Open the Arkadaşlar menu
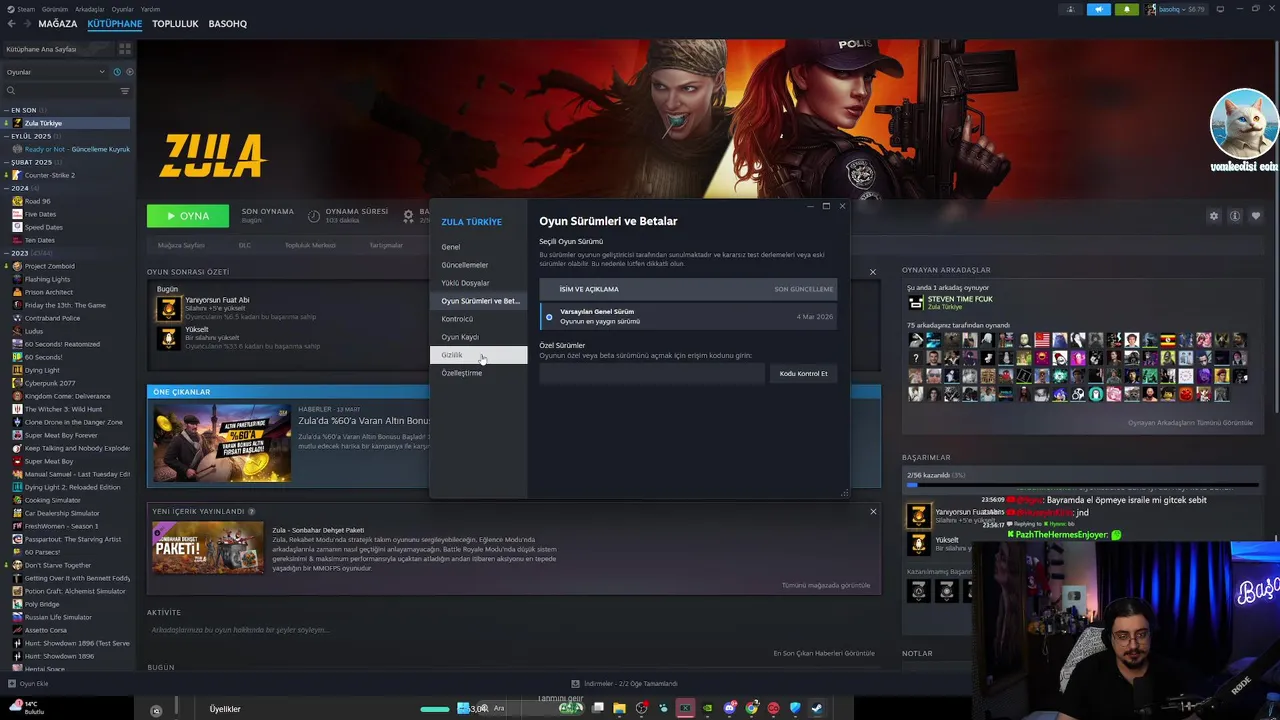The image size is (1280, 720). (x=90, y=9)
